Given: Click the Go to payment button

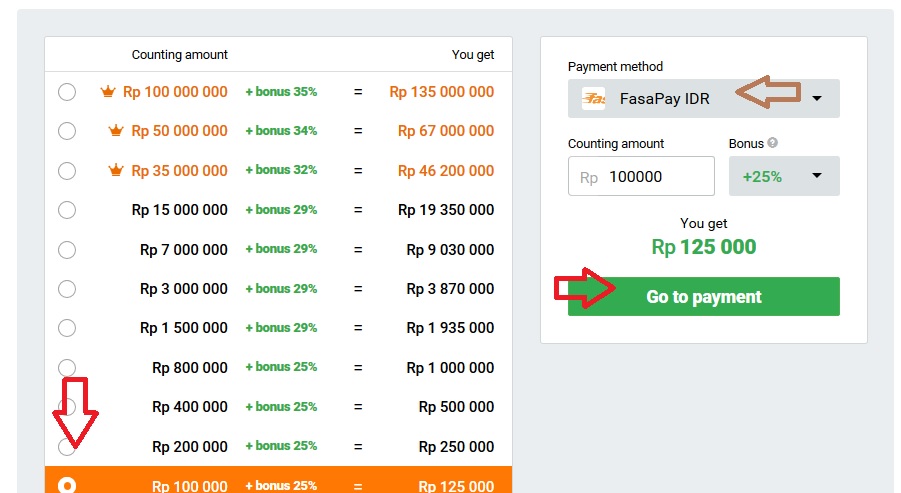Looking at the screenshot, I should pyautogui.click(x=704, y=297).
